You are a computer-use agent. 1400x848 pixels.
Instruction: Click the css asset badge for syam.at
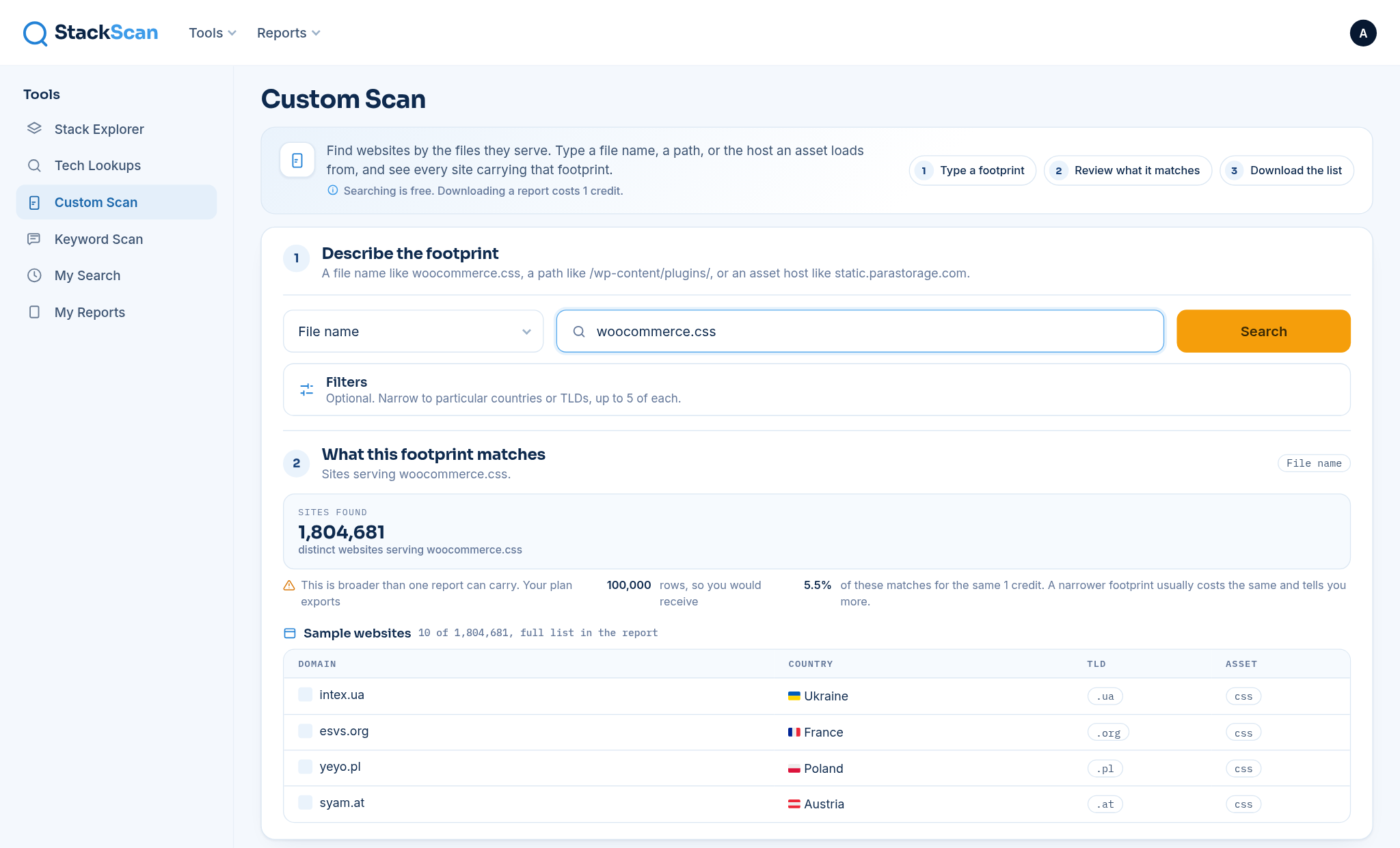(x=1243, y=804)
